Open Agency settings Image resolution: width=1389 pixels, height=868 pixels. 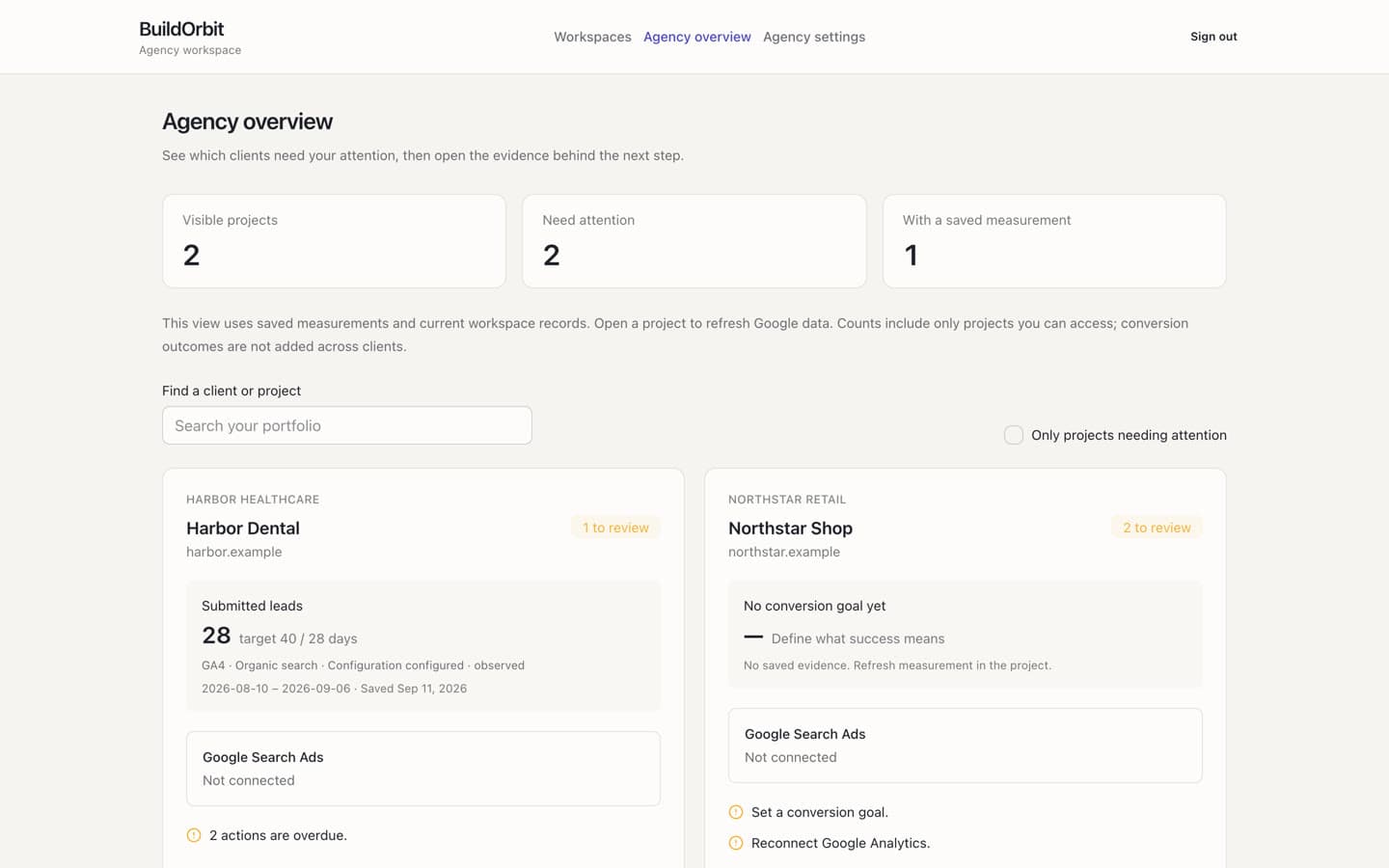click(x=814, y=37)
